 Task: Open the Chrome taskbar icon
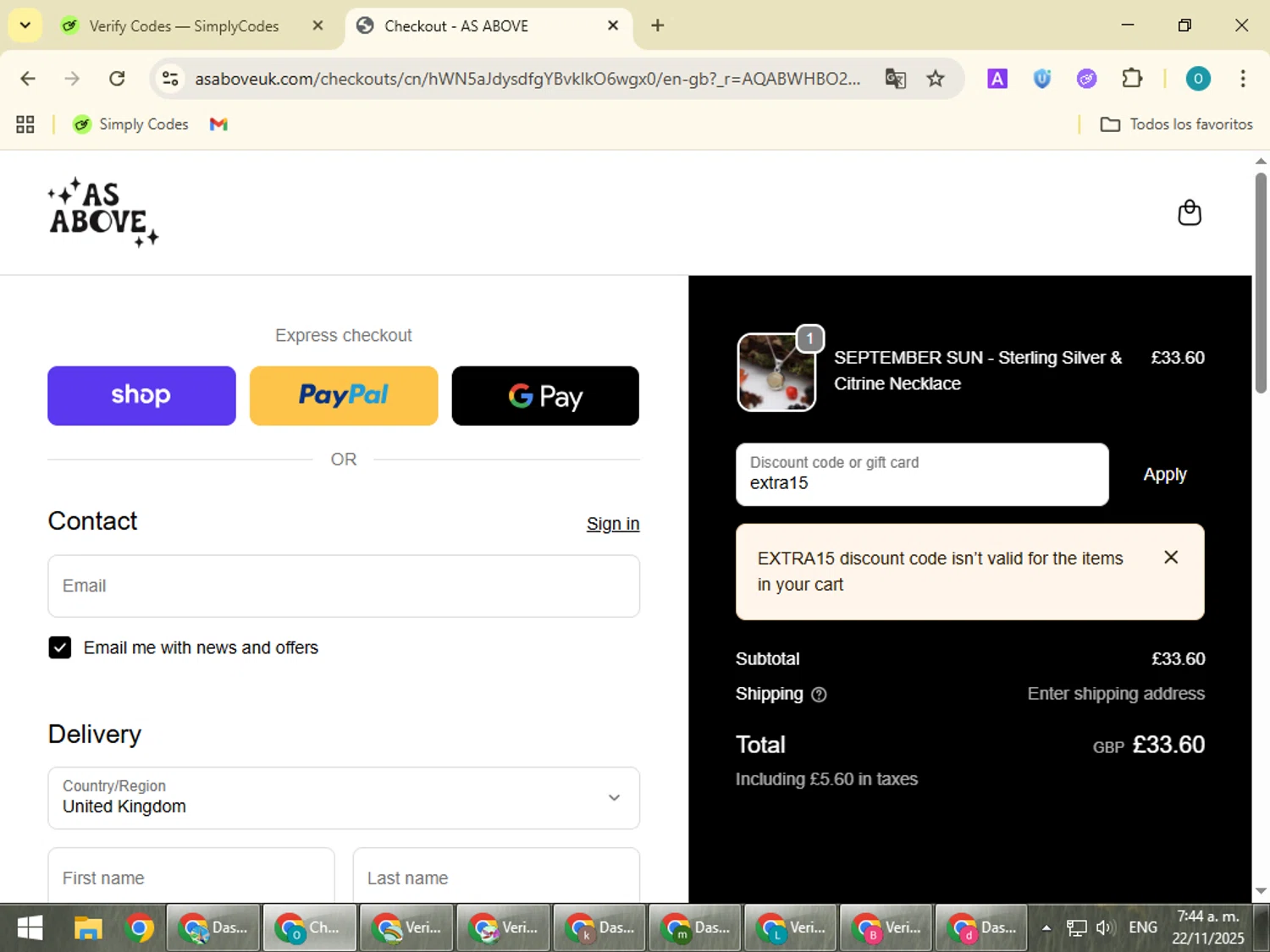[x=140, y=928]
